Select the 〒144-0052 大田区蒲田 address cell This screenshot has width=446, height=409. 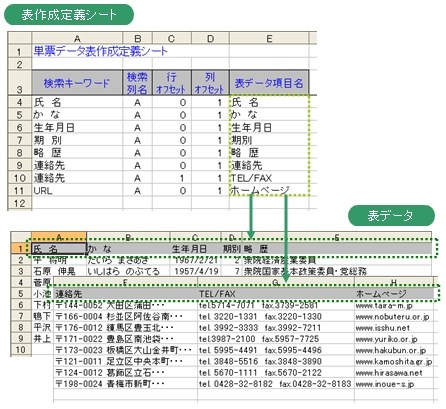click(125, 305)
